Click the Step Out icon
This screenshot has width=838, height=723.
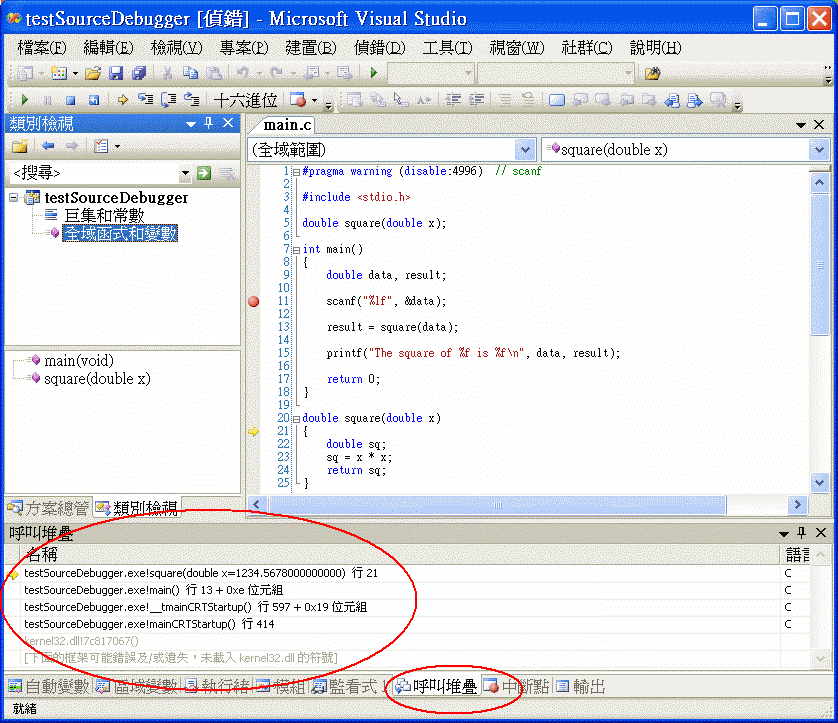pyautogui.click(x=191, y=99)
